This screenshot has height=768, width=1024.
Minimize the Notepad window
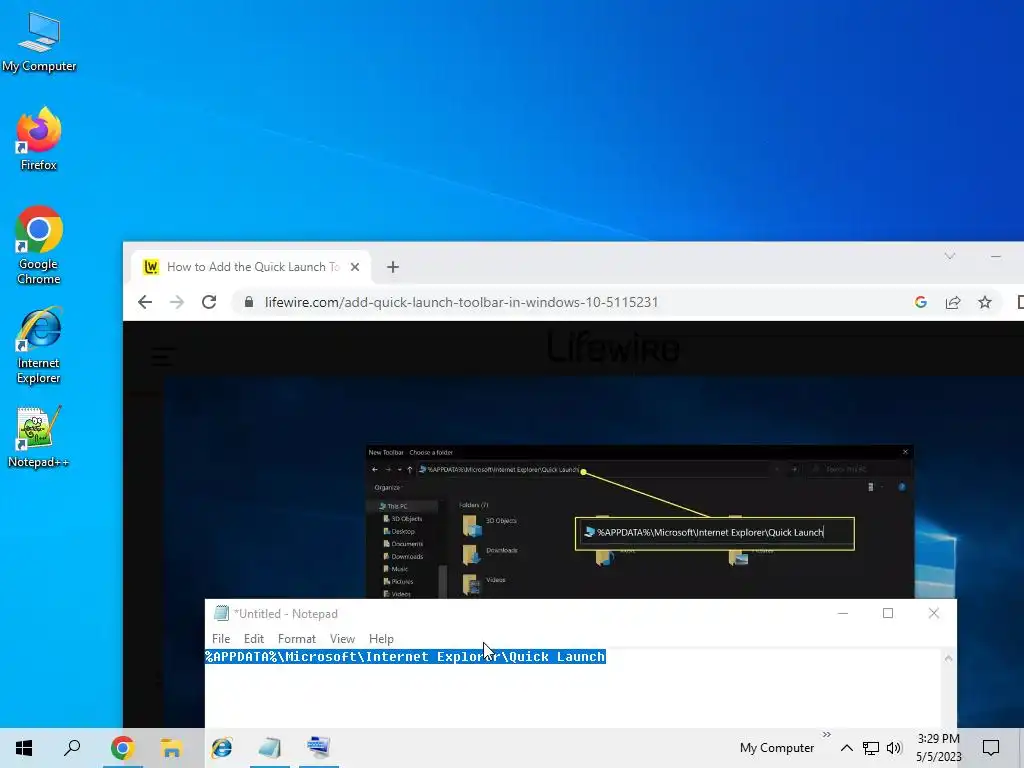[x=842, y=613]
